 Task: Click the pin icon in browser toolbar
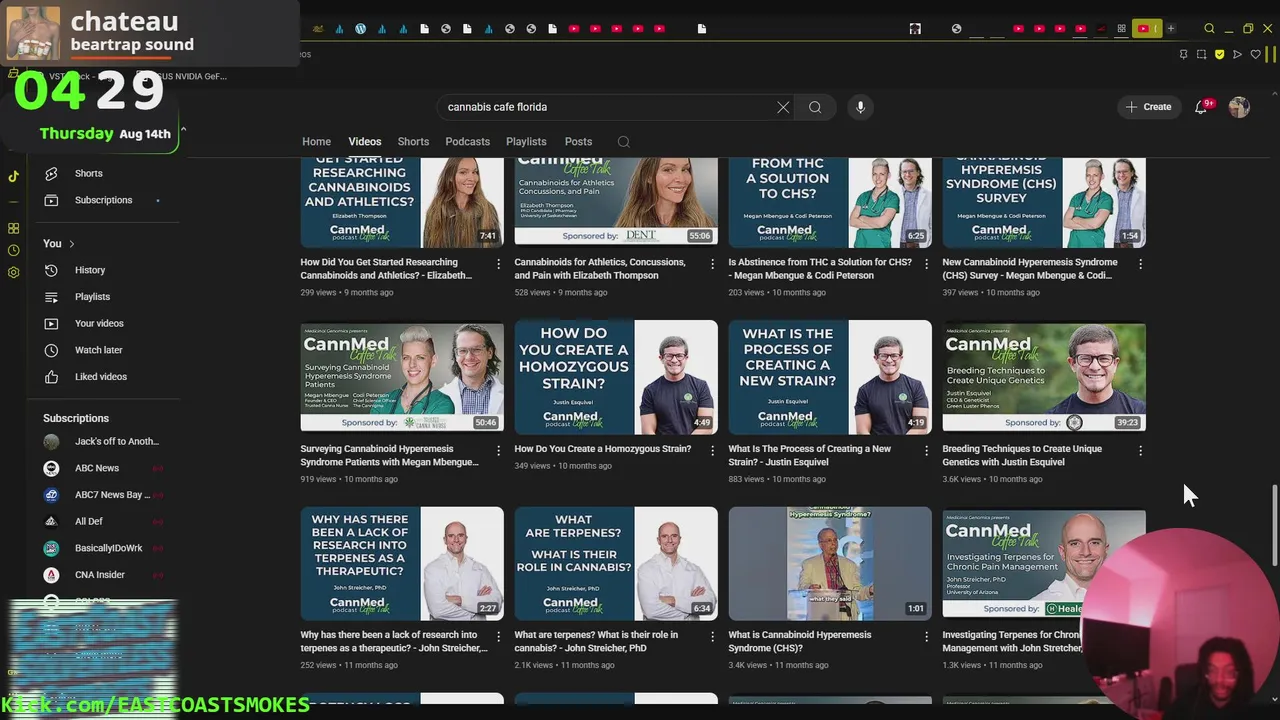(1183, 54)
